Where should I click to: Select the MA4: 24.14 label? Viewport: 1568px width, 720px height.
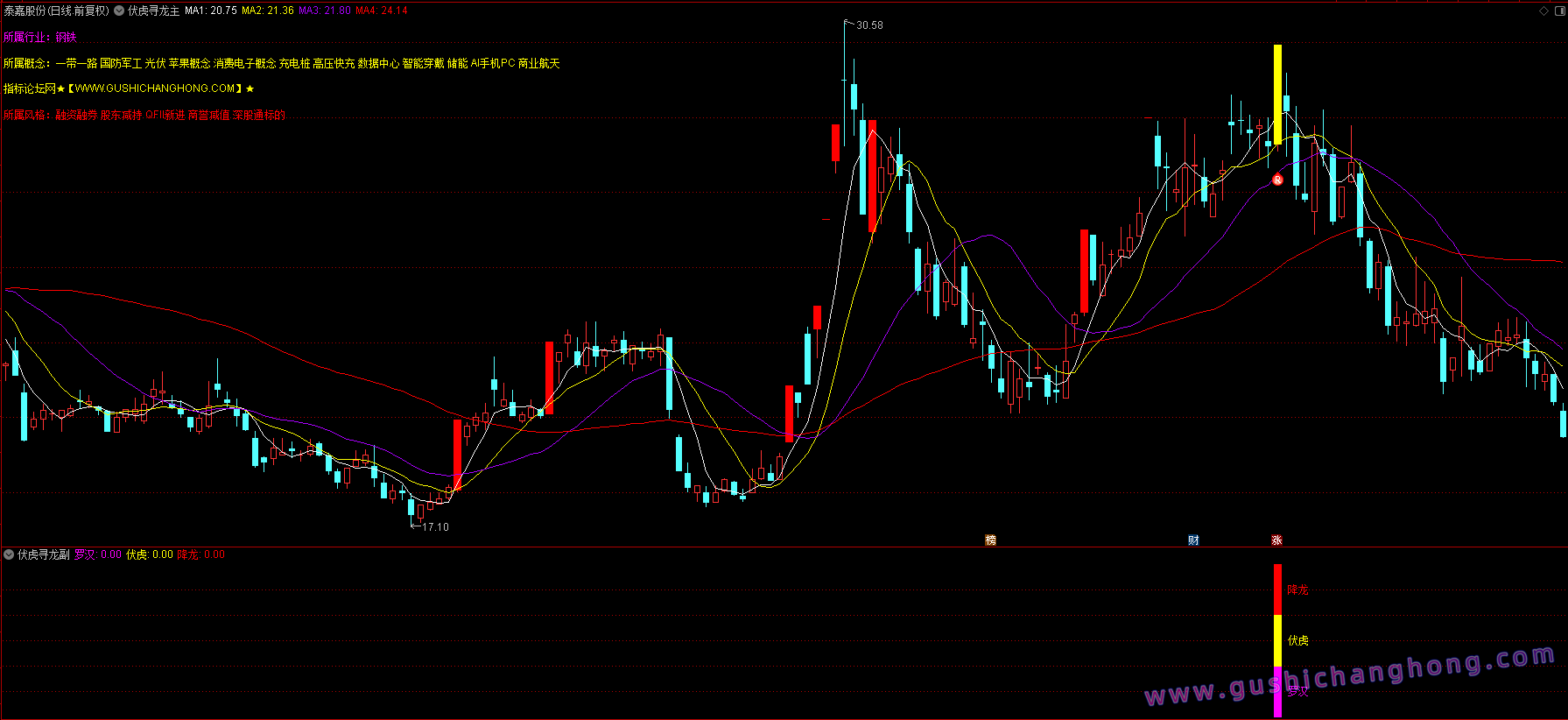coord(382,11)
